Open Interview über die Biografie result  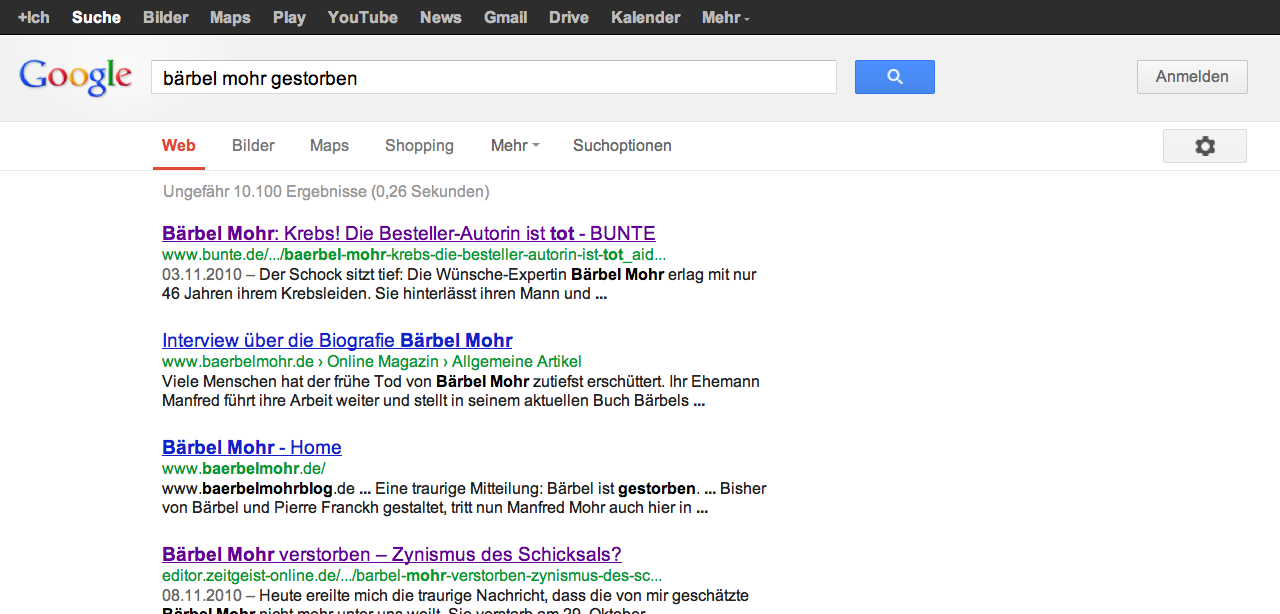click(337, 341)
